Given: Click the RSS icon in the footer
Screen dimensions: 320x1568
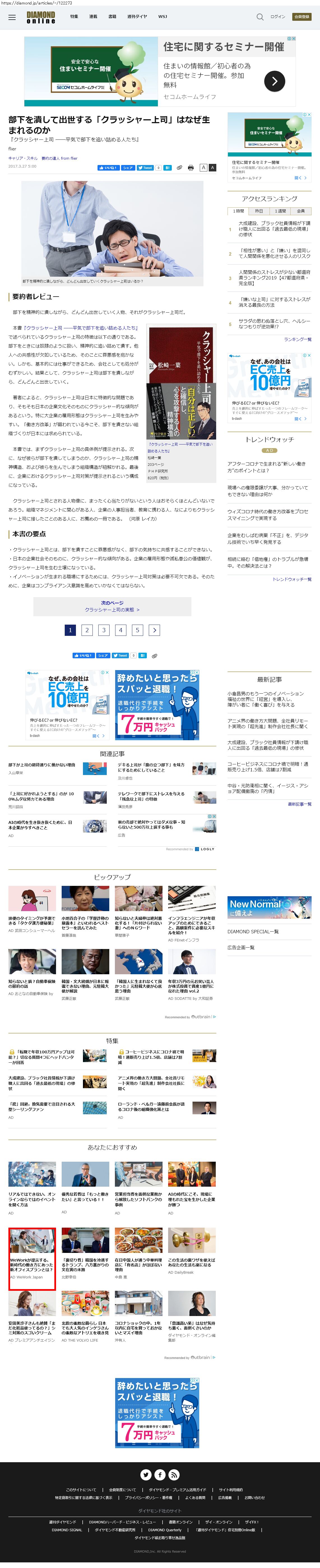Looking at the screenshot, I should [x=174, y=1475].
